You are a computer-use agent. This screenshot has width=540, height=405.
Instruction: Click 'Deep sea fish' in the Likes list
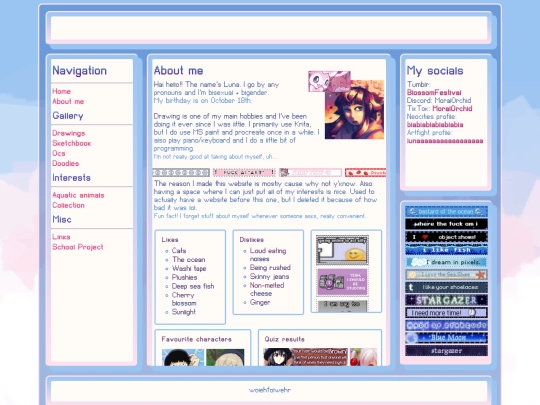click(193, 286)
